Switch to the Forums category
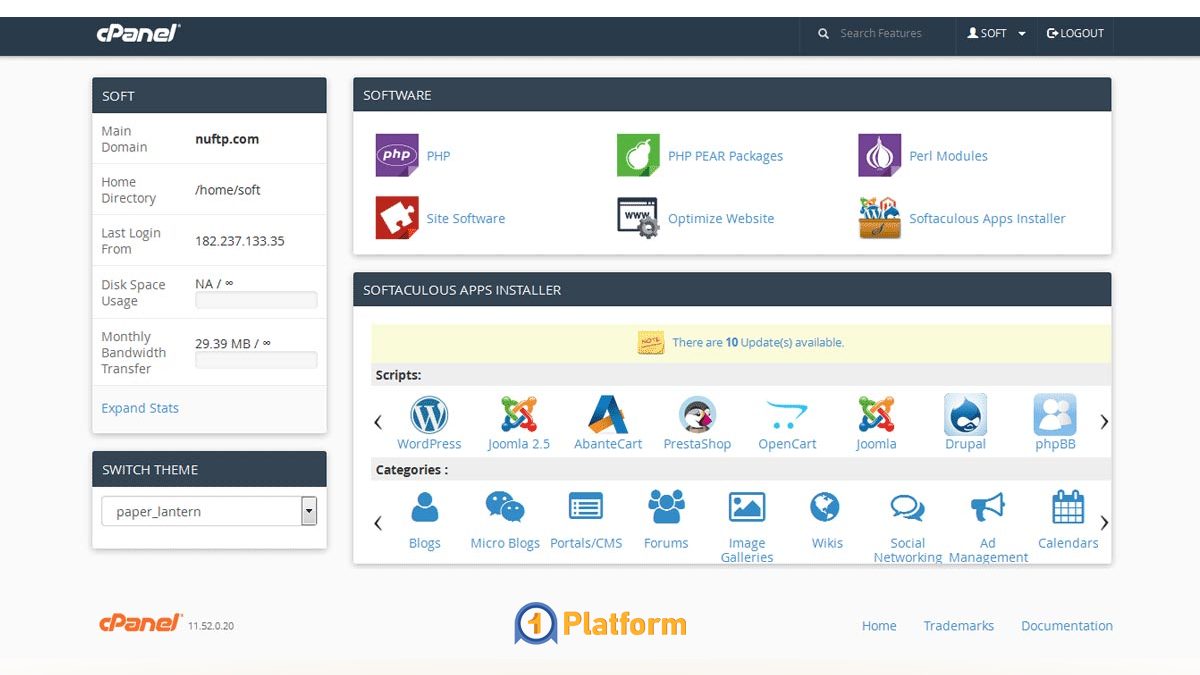The width and height of the screenshot is (1200, 675). [x=666, y=507]
